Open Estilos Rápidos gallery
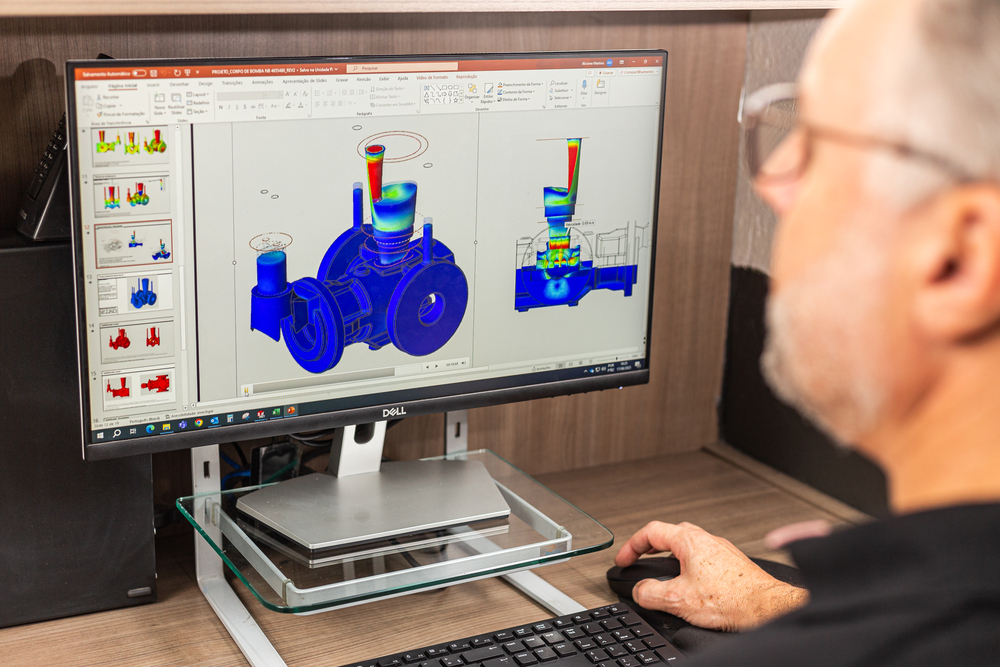Image resolution: width=1000 pixels, height=667 pixels. click(488, 92)
